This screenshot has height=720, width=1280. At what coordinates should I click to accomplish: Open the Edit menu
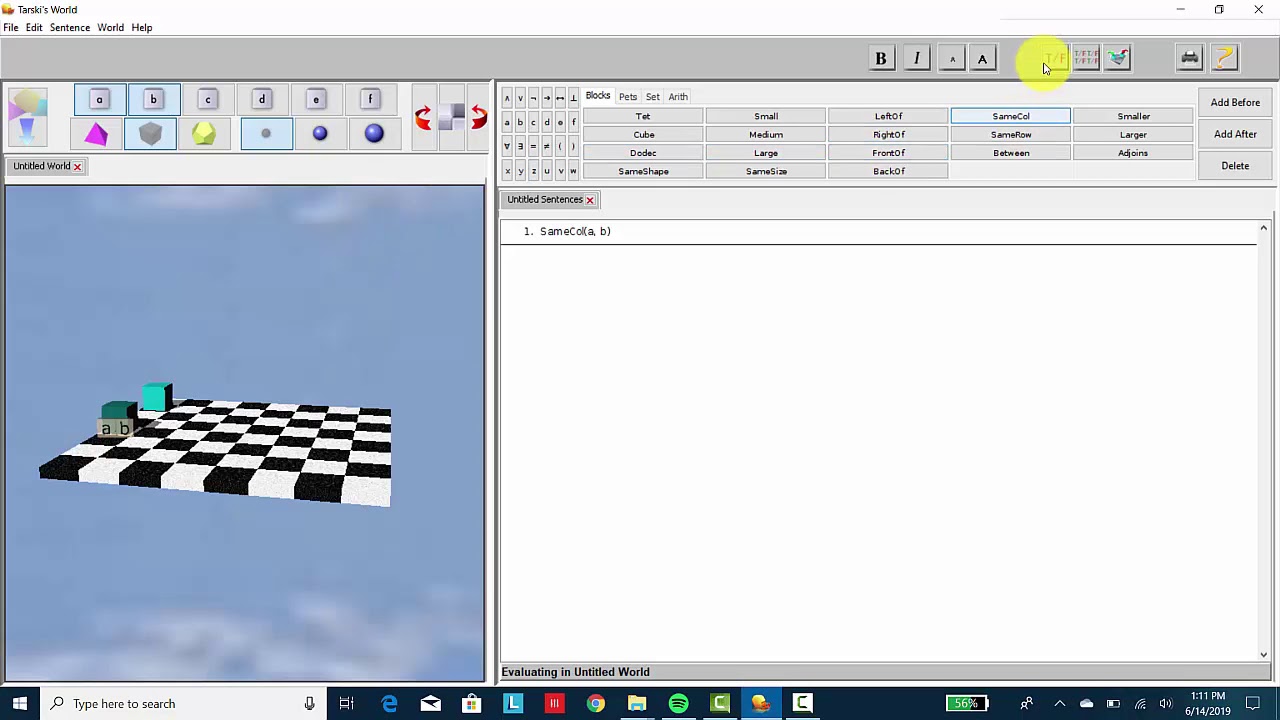point(34,27)
